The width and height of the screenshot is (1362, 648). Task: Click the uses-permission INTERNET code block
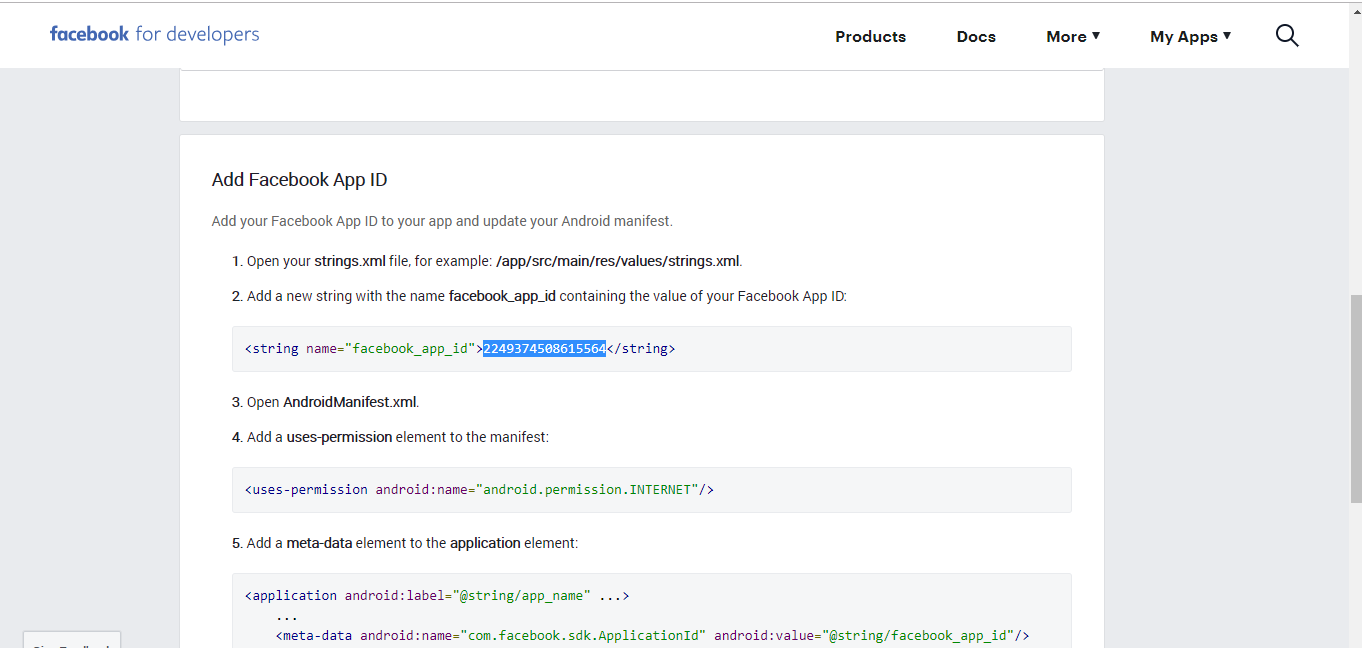coord(652,490)
